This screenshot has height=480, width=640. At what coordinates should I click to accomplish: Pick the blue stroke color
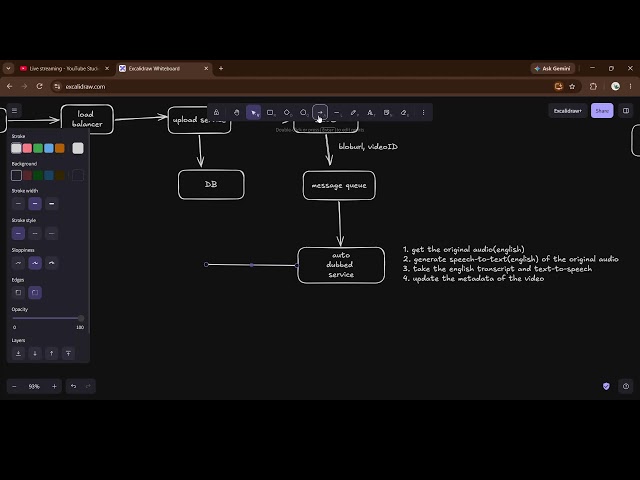(49, 148)
